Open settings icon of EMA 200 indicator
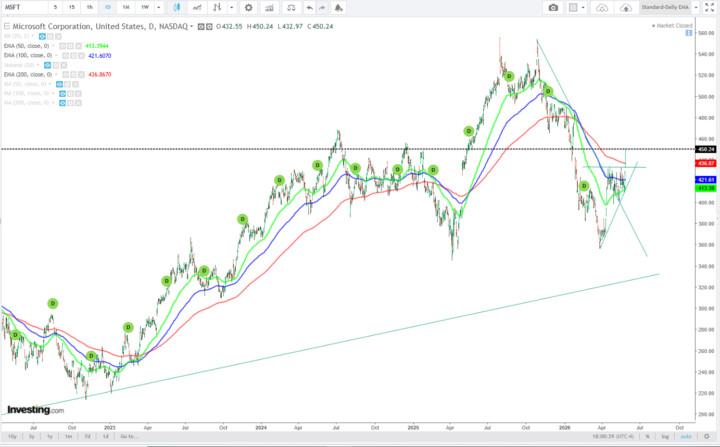The image size is (720, 447). tap(73, 74)
